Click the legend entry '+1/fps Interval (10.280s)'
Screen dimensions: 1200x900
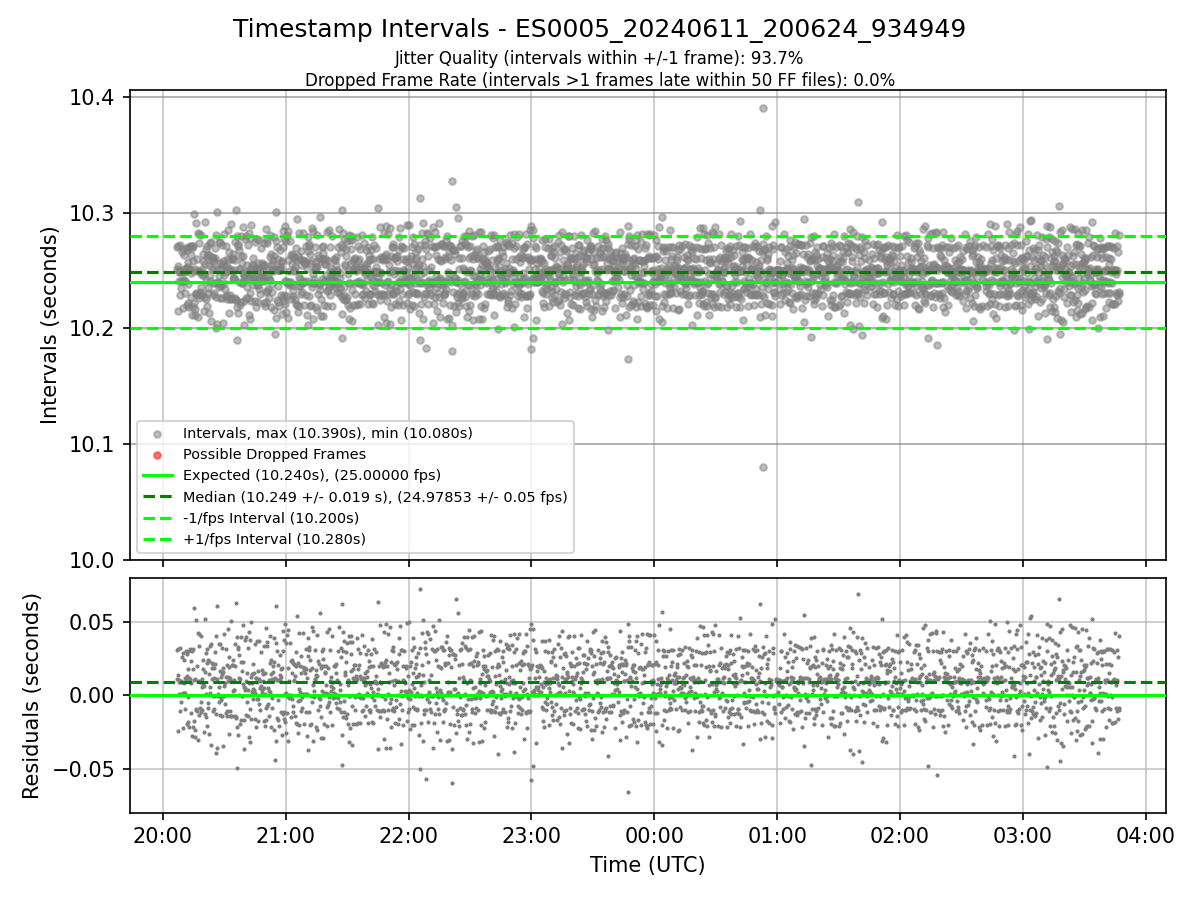274,539
